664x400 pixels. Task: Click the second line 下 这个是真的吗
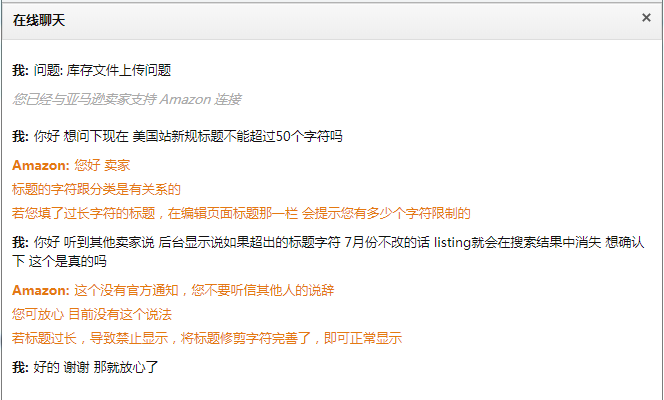pyautogui.click(x=59, y=262)
